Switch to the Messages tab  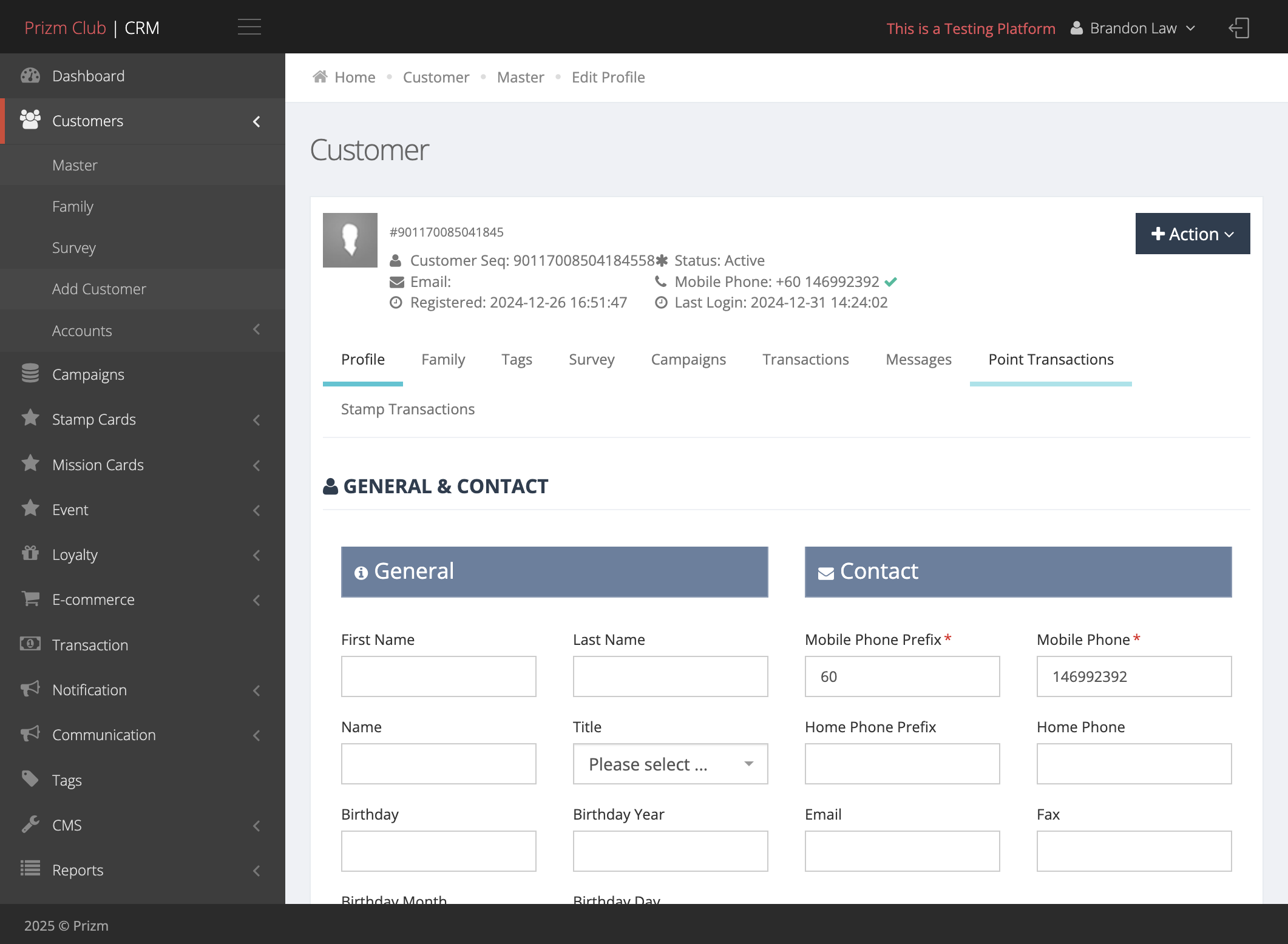(x=918, y=360)
